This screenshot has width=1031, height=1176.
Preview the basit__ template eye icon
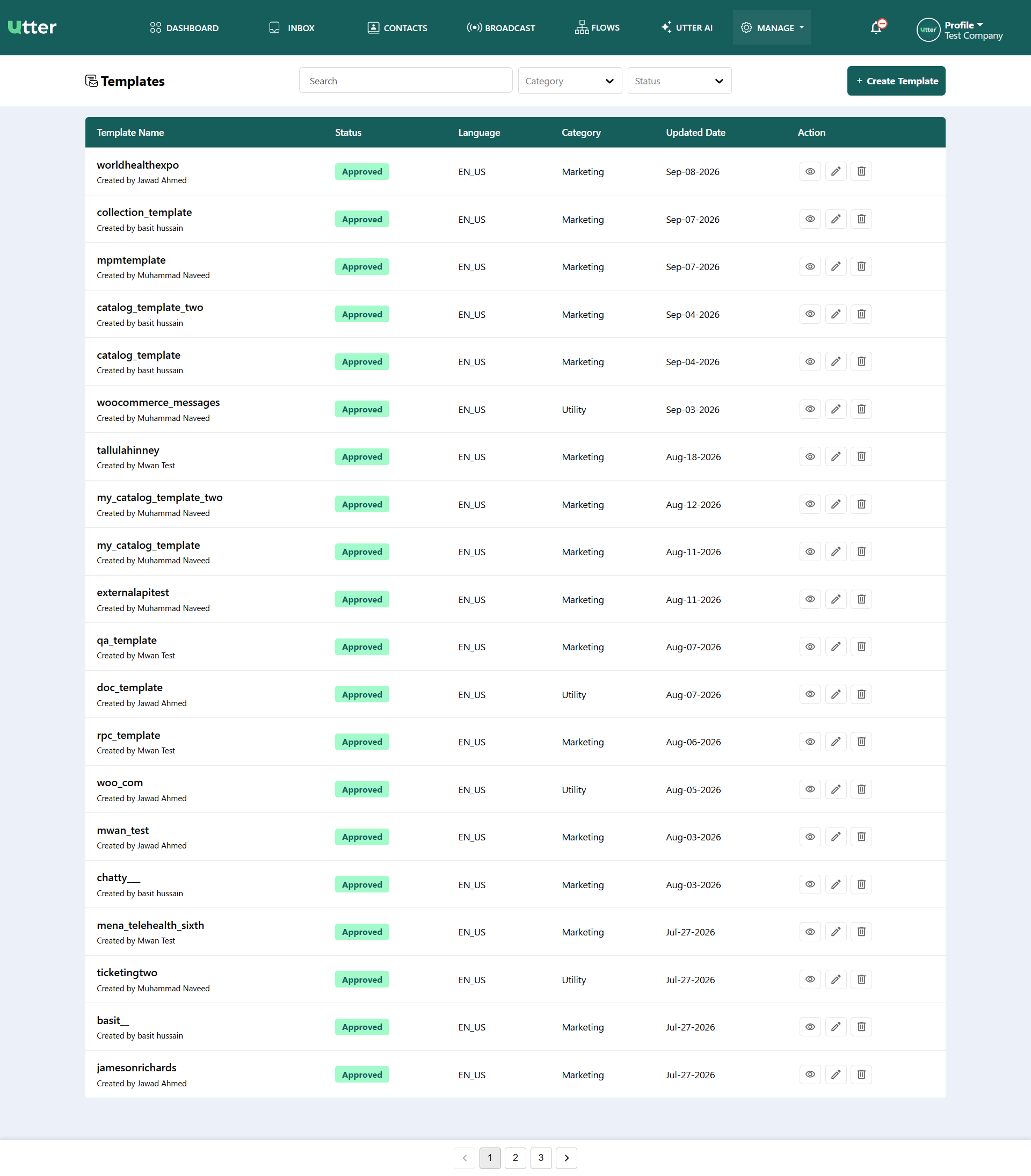pyautogui.click(x=810, y=1027)
